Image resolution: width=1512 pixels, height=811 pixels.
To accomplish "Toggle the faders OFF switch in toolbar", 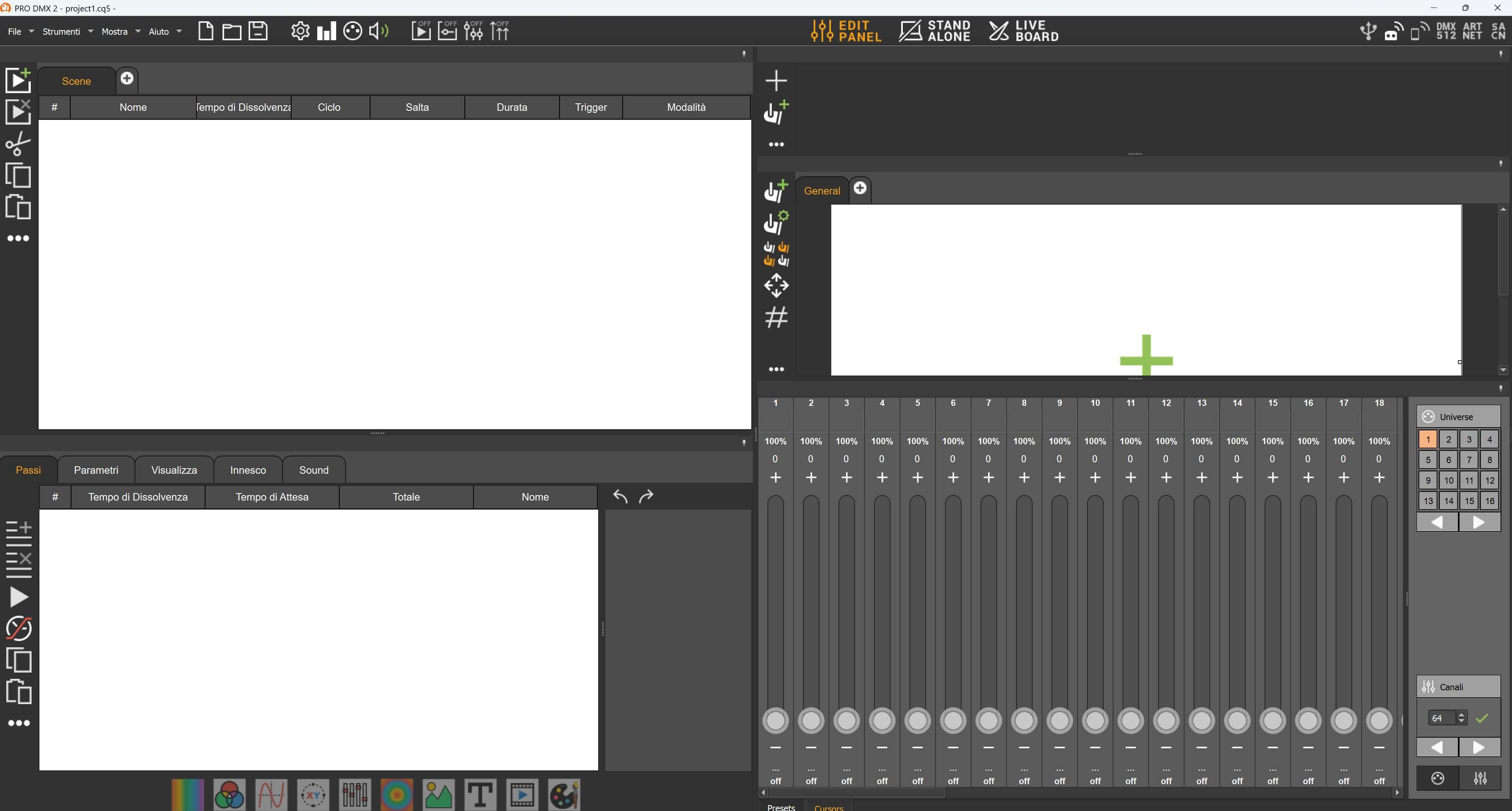I will coord(473,30).
